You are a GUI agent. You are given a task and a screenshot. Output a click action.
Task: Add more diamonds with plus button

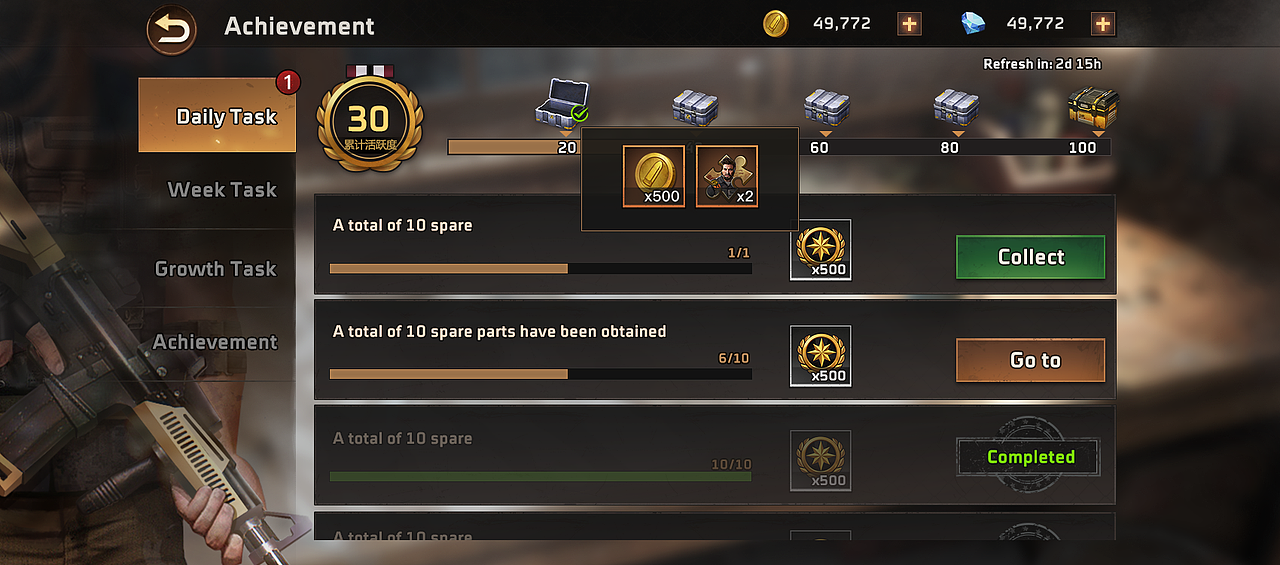[1102, 24]
